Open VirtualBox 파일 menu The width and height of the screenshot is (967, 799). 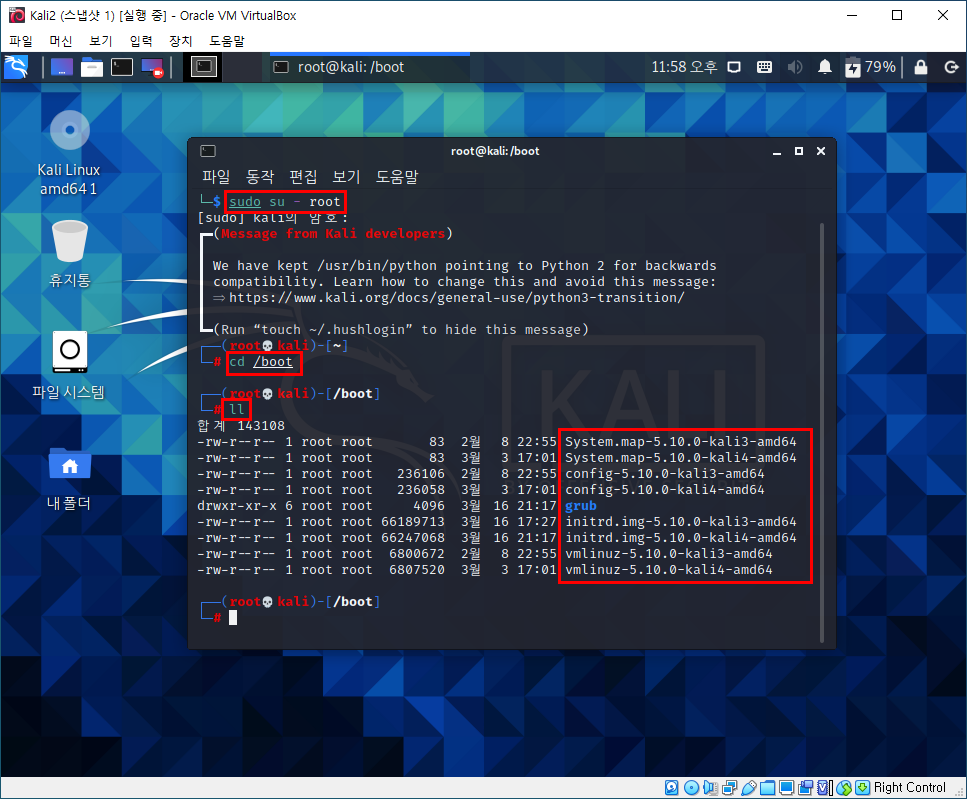21,41
